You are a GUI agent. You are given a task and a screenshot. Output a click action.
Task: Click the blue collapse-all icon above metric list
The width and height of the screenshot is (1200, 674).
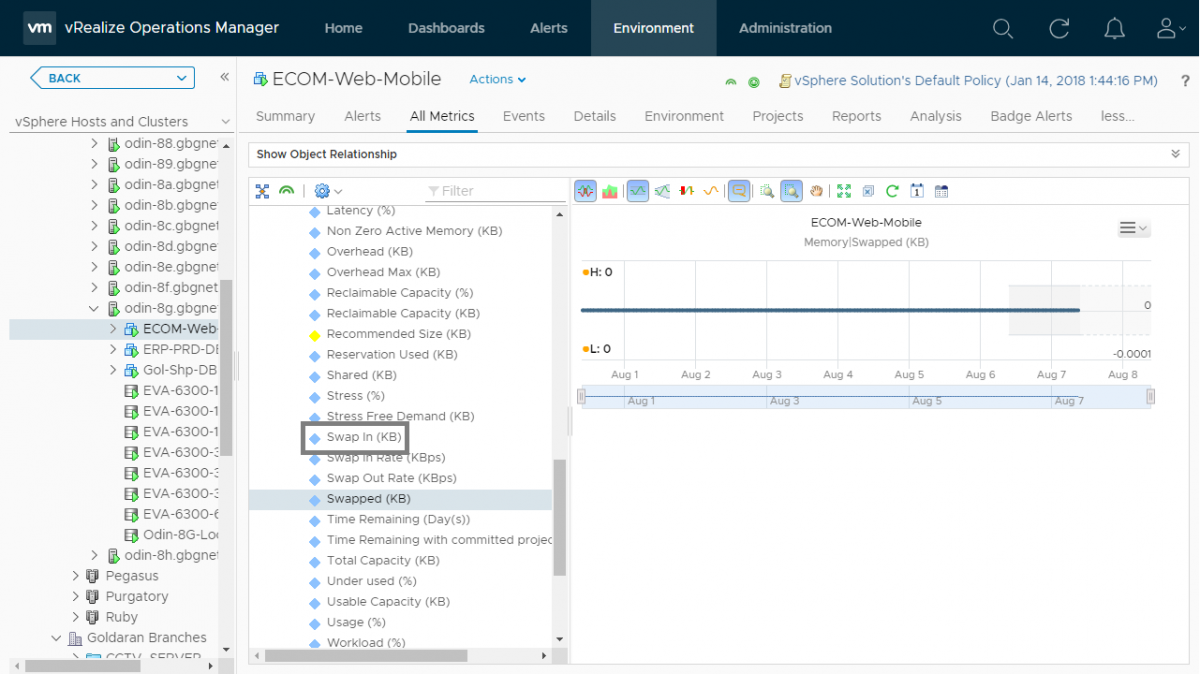tap(262, 191)
